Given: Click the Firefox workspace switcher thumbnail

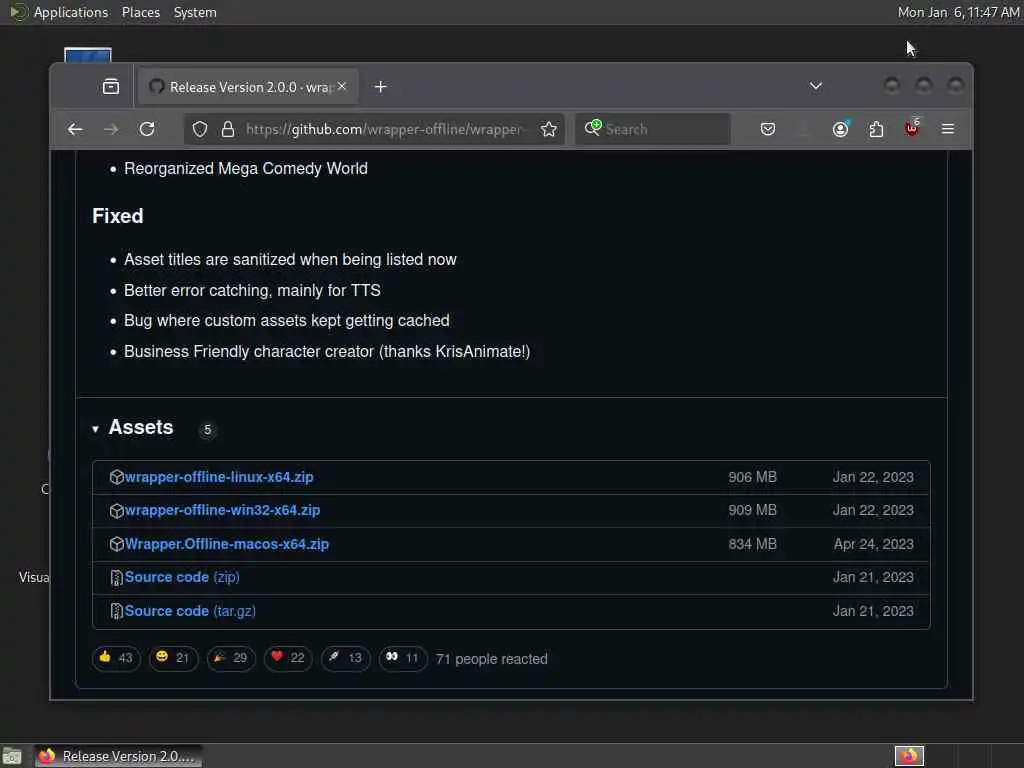Looking at the screenshot, I should click(909, 756).
